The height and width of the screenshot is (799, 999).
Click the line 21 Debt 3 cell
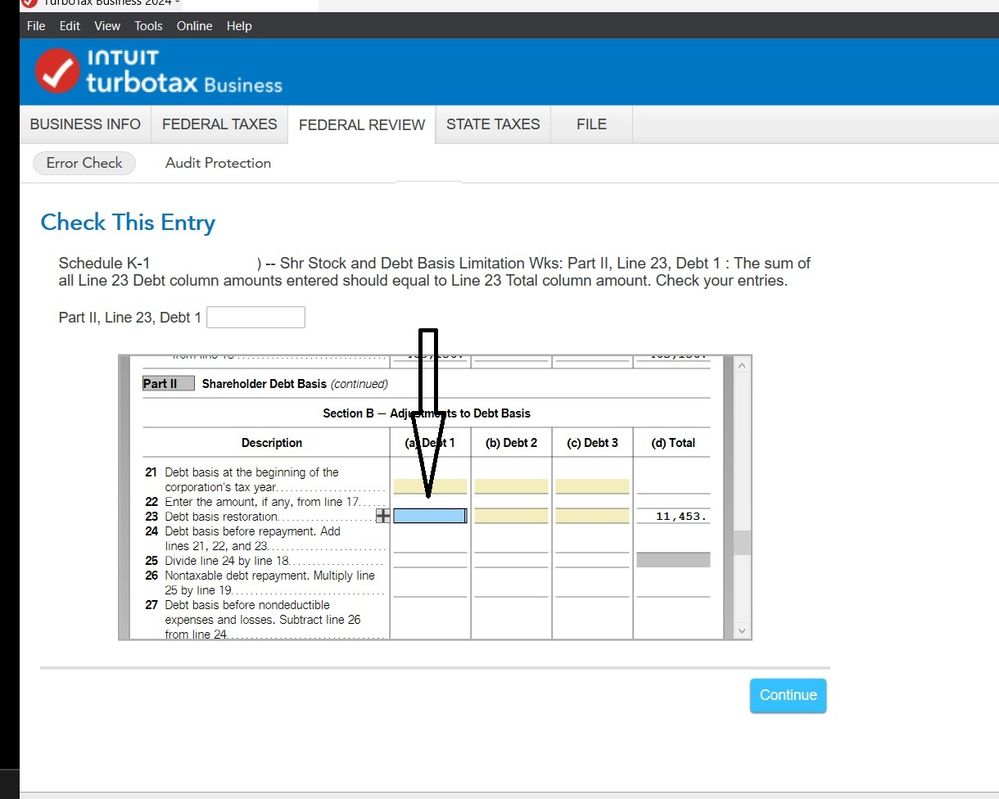point(592,487)
